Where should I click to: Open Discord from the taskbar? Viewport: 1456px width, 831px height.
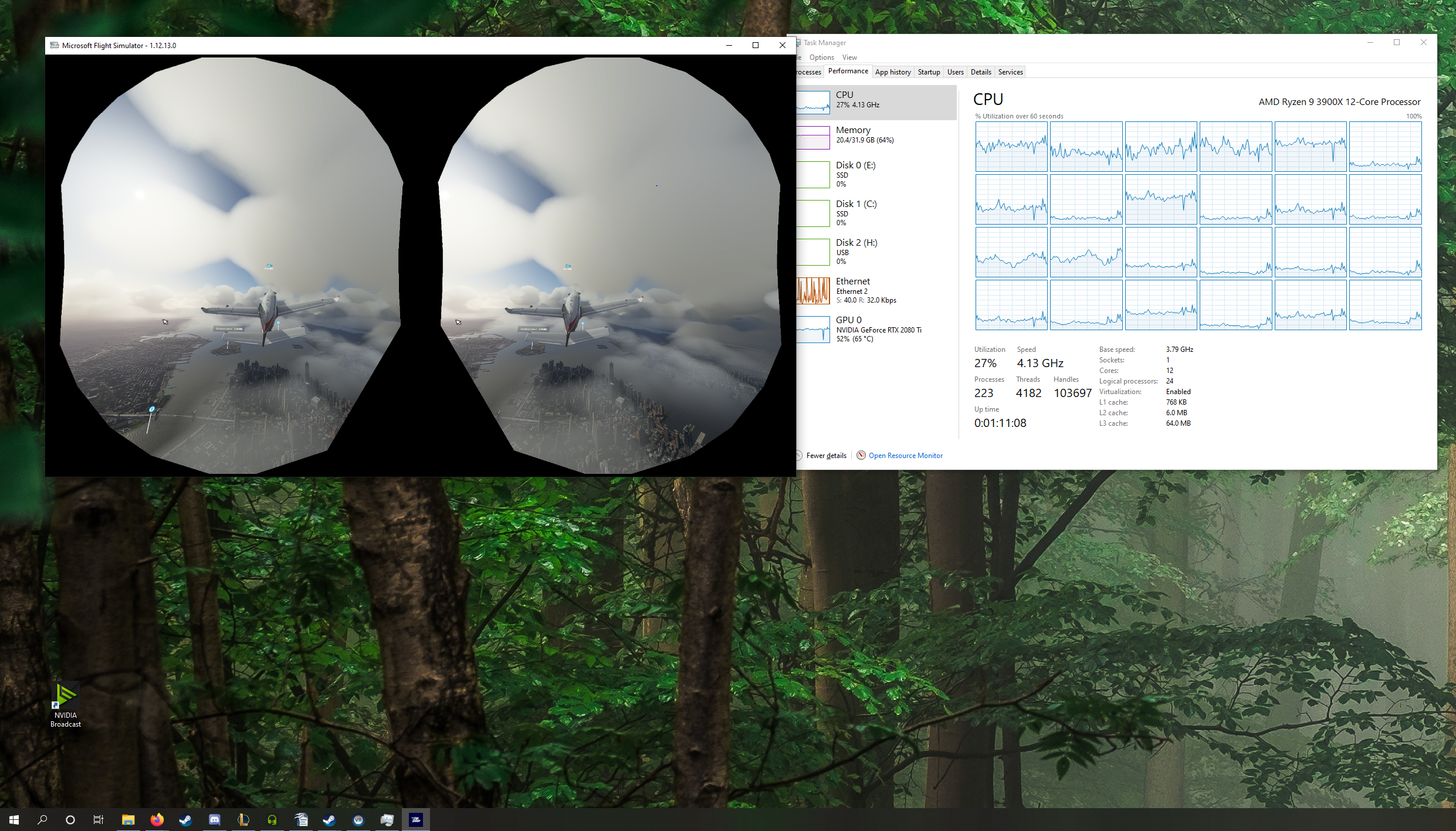point(214,820)
